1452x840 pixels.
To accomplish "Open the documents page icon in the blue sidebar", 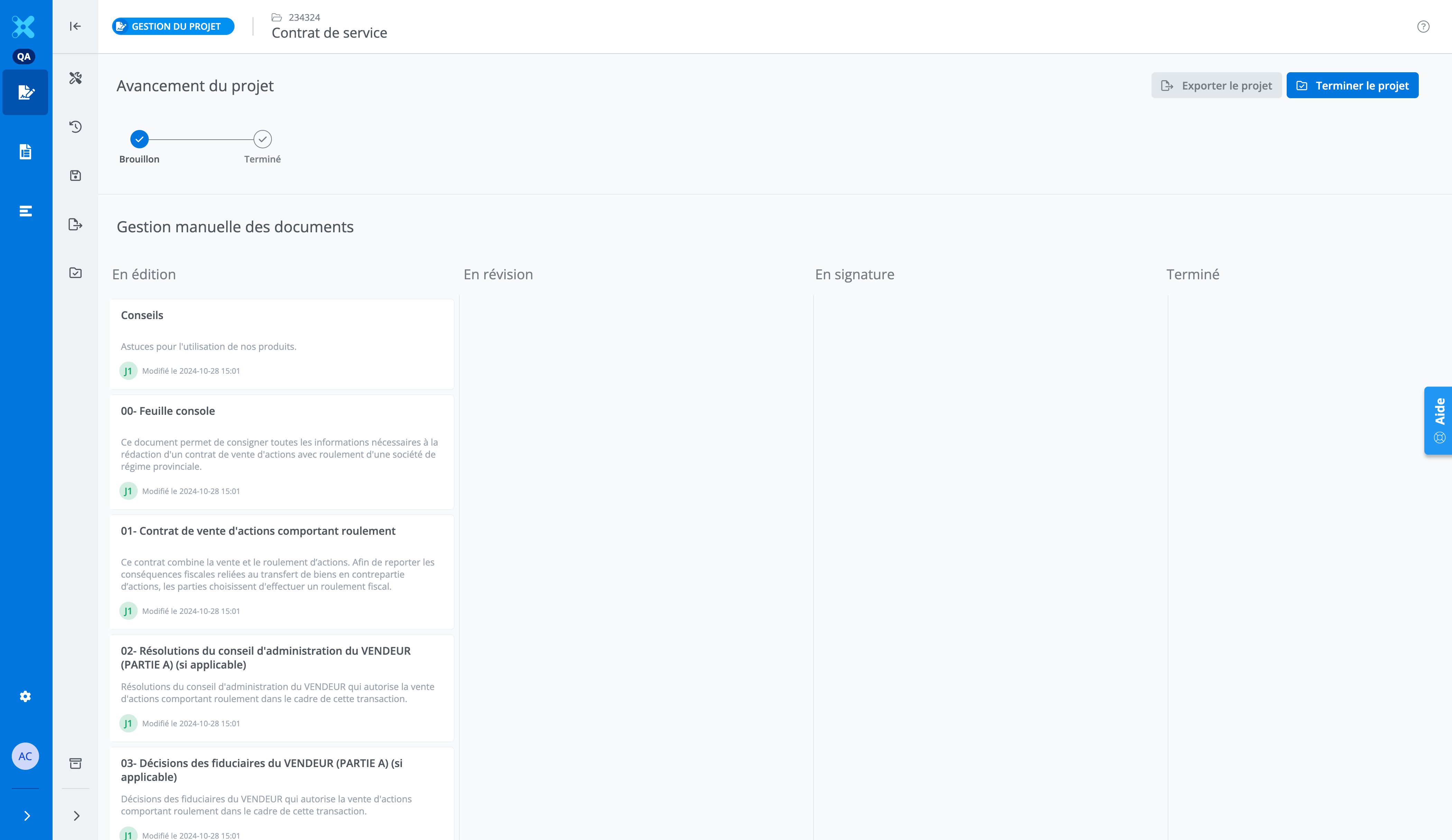I will [x=25, y=152].
